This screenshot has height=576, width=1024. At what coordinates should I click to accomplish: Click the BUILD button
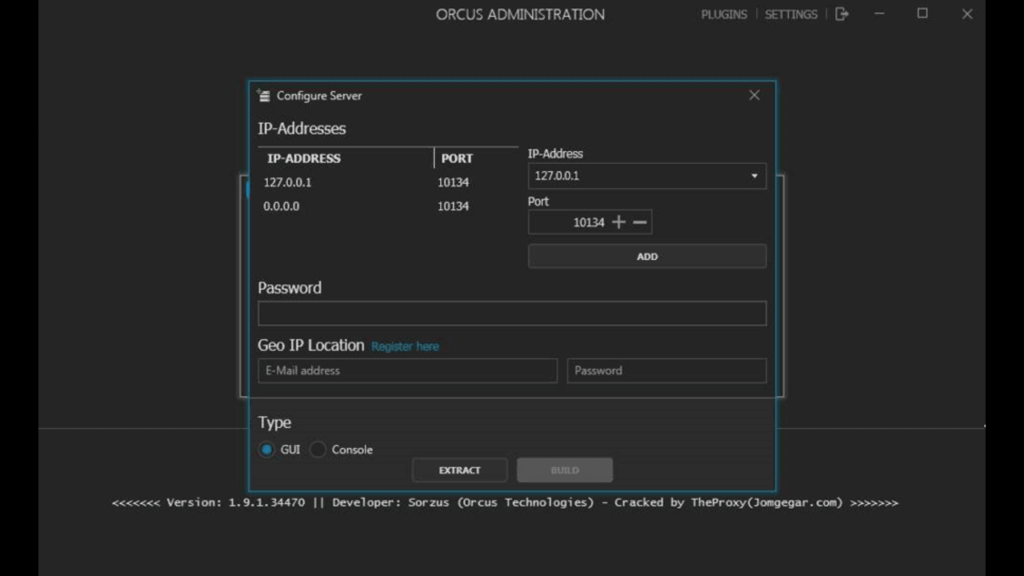point(565,470)
